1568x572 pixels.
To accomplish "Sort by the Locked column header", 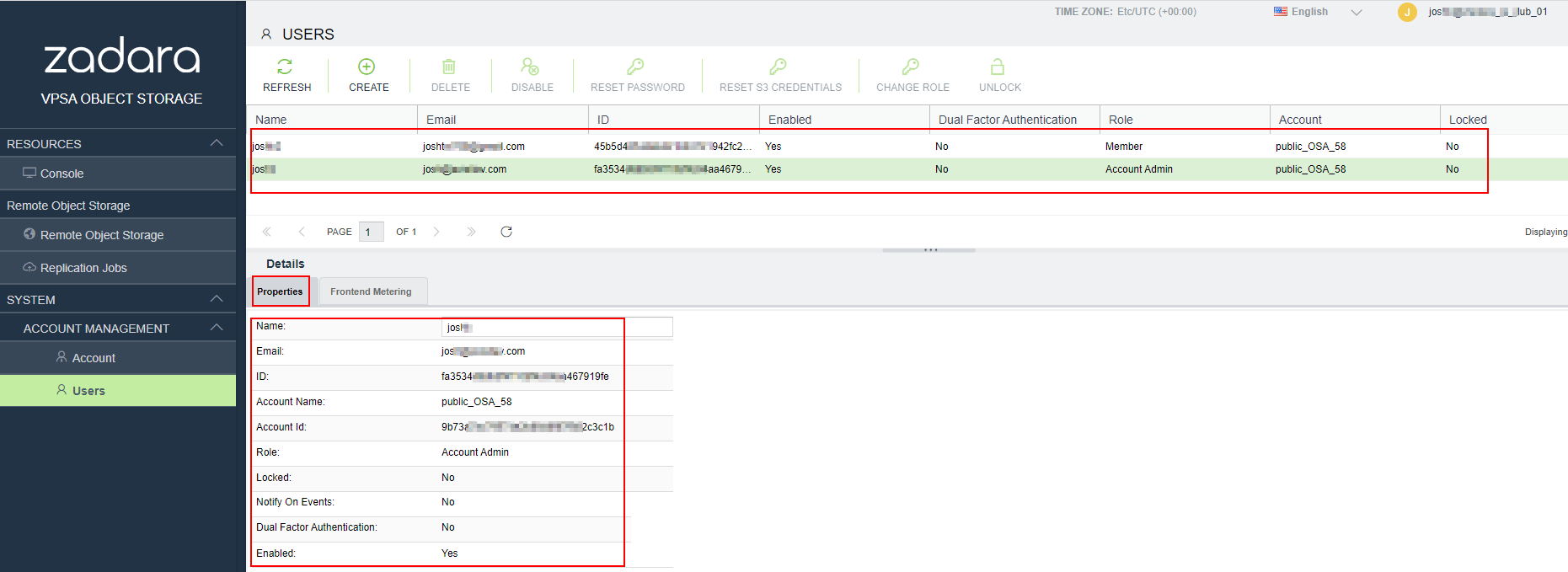I will click(x=1504, y=120).
